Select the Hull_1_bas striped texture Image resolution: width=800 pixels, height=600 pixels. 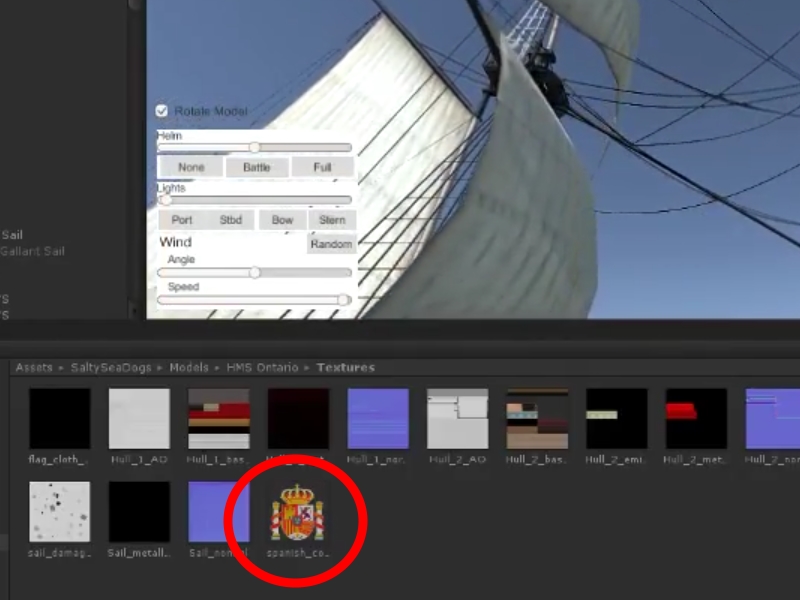pyautogui.click(x=219, y=419)
